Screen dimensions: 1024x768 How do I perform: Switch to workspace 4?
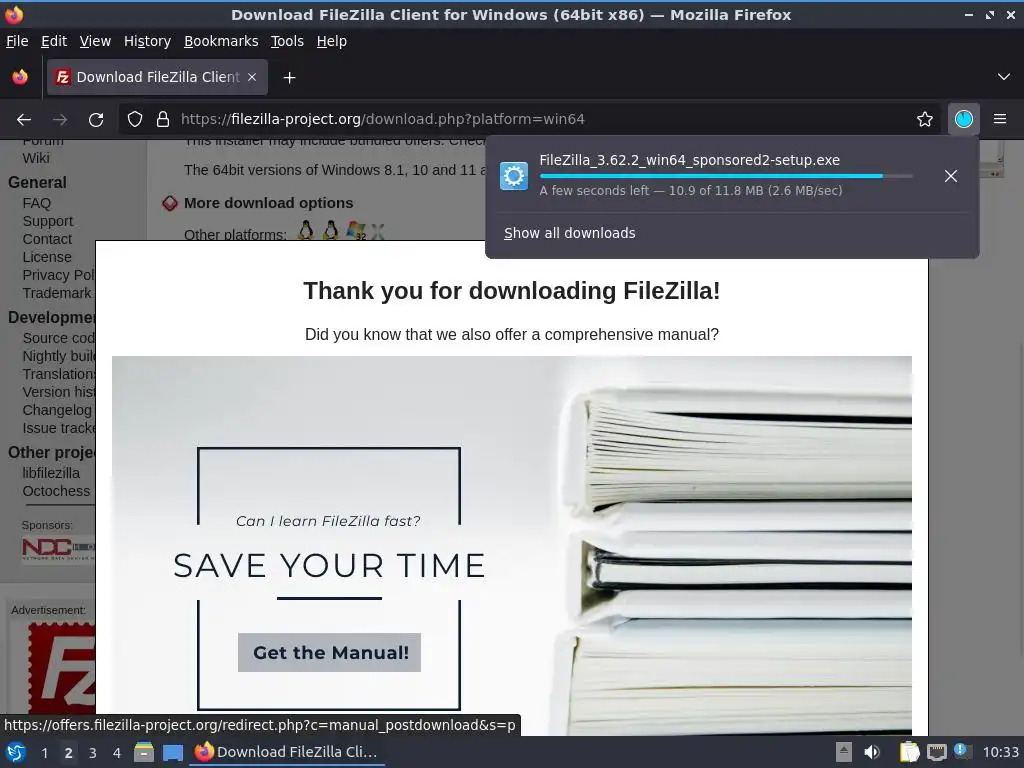(x=117, y=752)
